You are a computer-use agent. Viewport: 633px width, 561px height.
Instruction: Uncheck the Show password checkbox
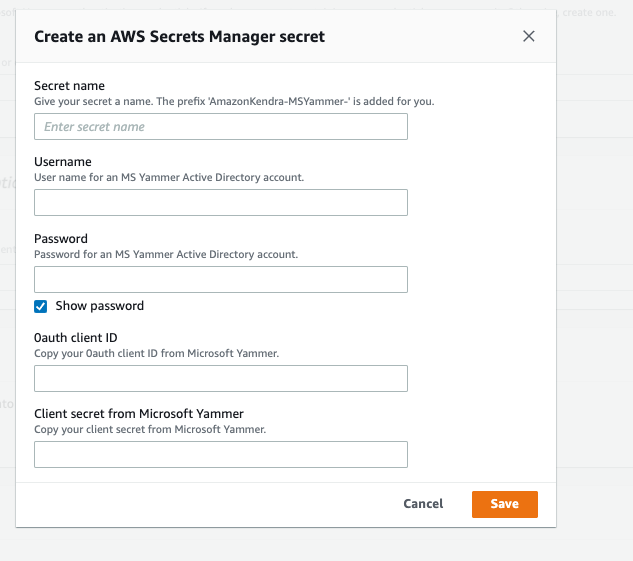[41, 306]
